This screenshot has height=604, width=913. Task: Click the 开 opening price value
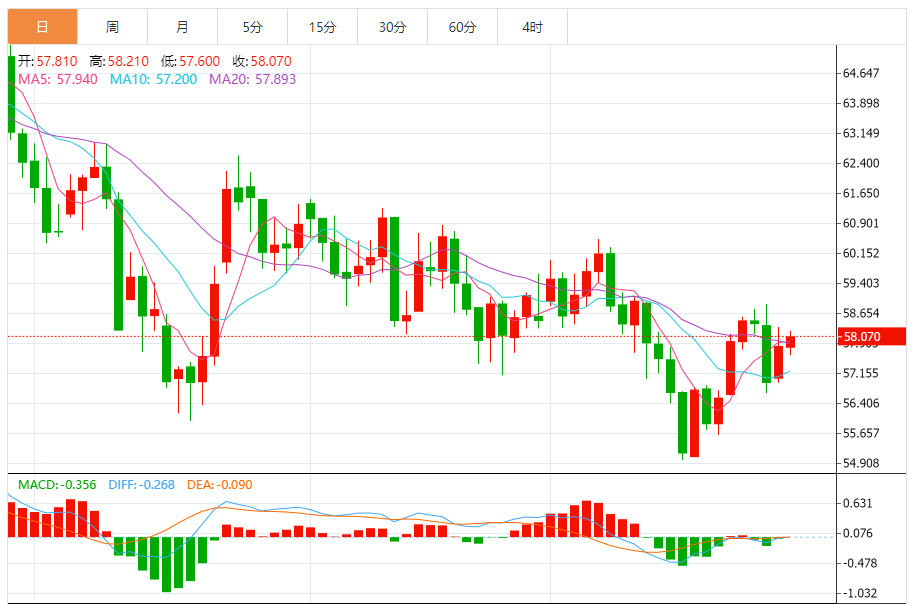tap(57, 61)
